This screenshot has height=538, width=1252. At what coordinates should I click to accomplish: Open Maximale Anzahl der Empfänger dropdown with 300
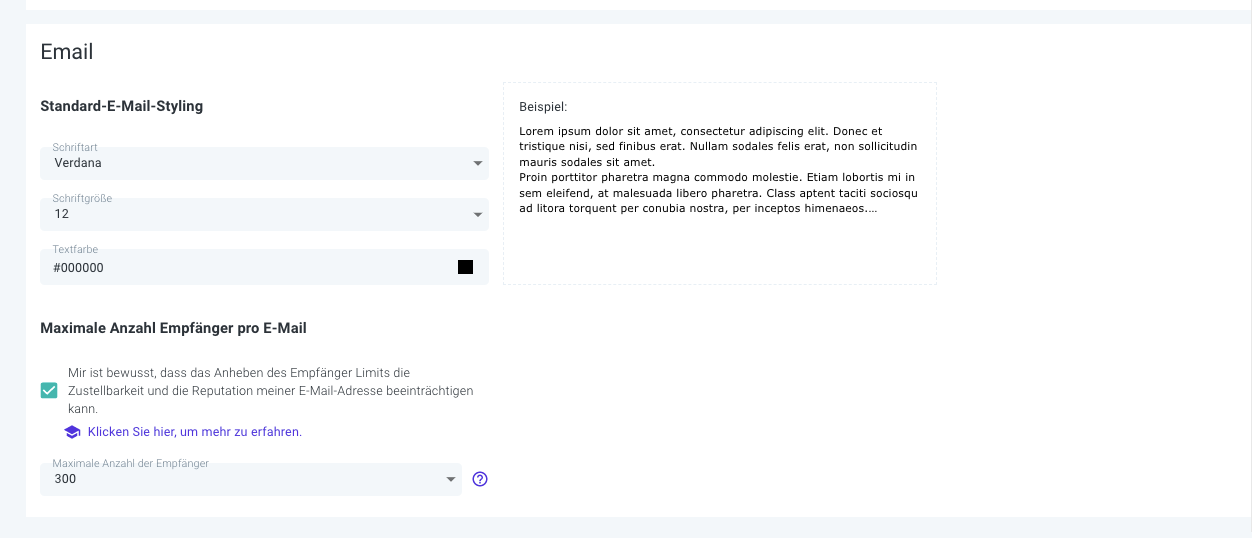pos(251,479)
